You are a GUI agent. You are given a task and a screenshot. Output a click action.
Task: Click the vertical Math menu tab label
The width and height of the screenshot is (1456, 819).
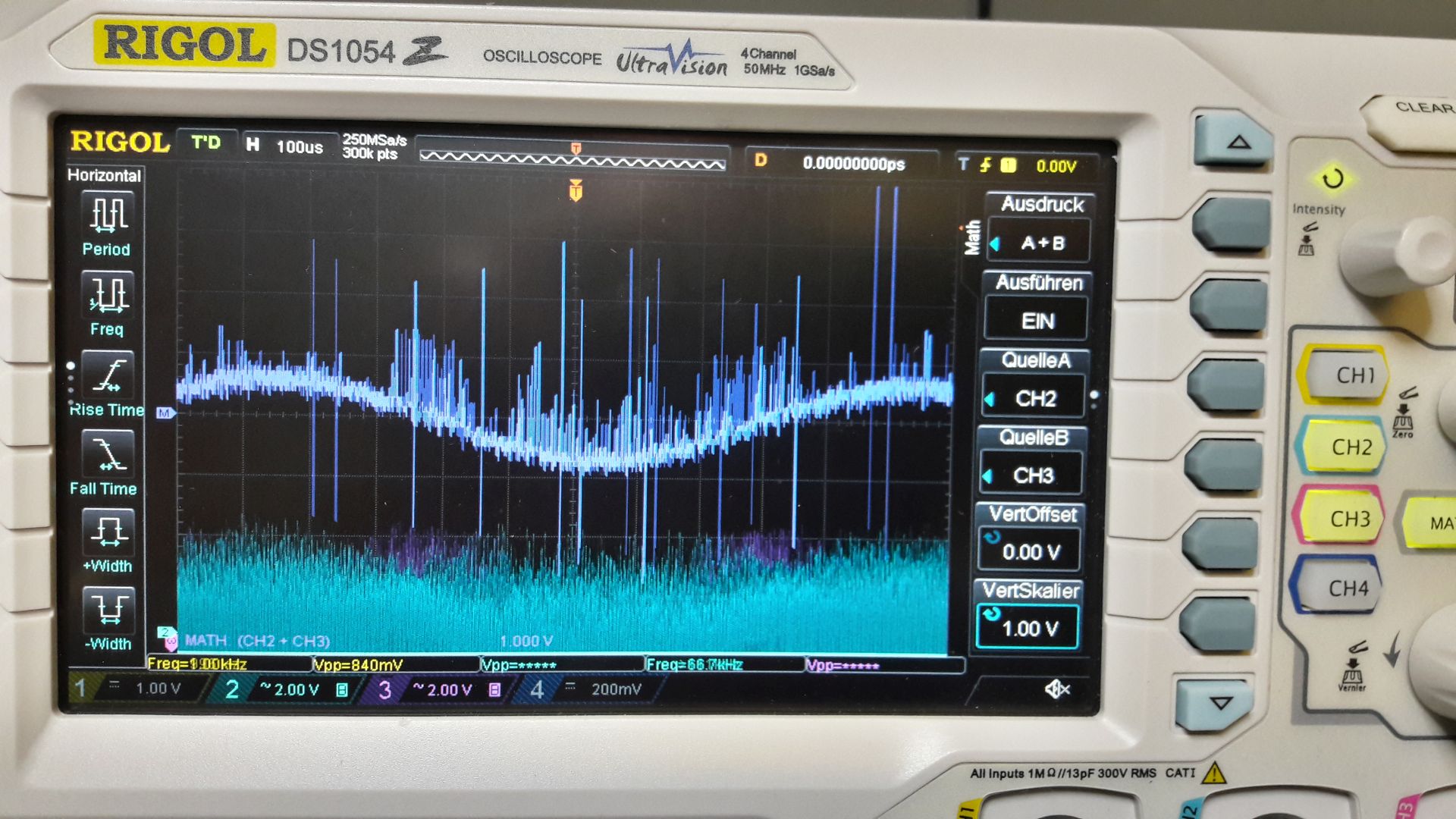pos(971,237)
